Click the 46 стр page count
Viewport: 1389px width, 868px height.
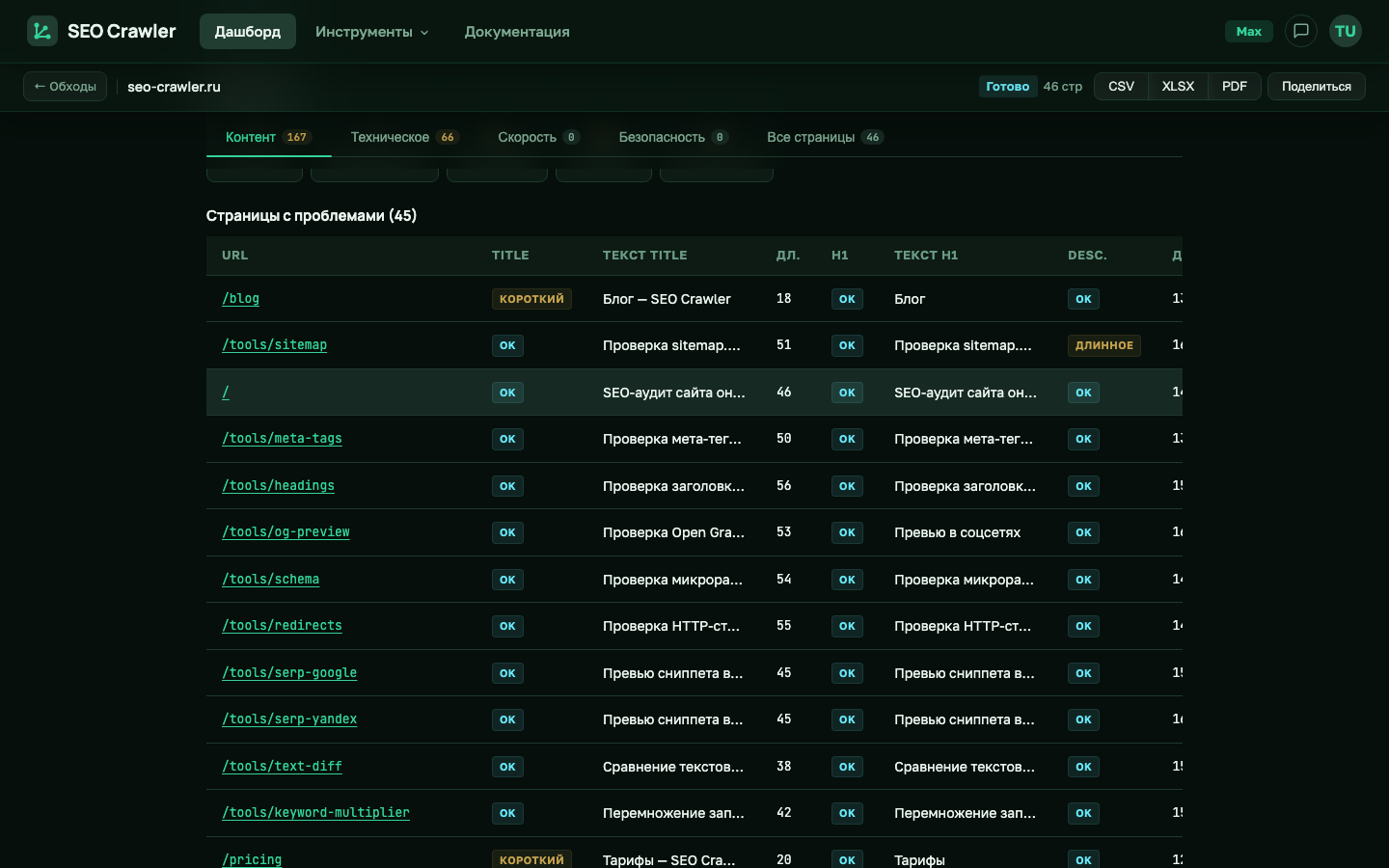(1063, 87)
